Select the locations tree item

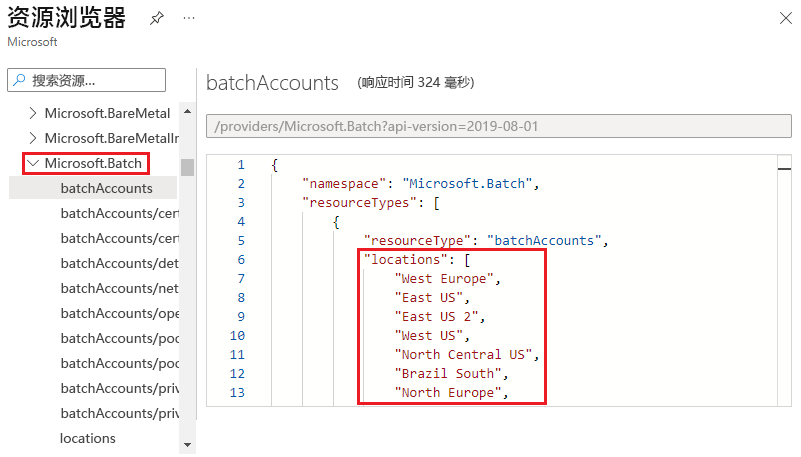[x=88, y=438]
